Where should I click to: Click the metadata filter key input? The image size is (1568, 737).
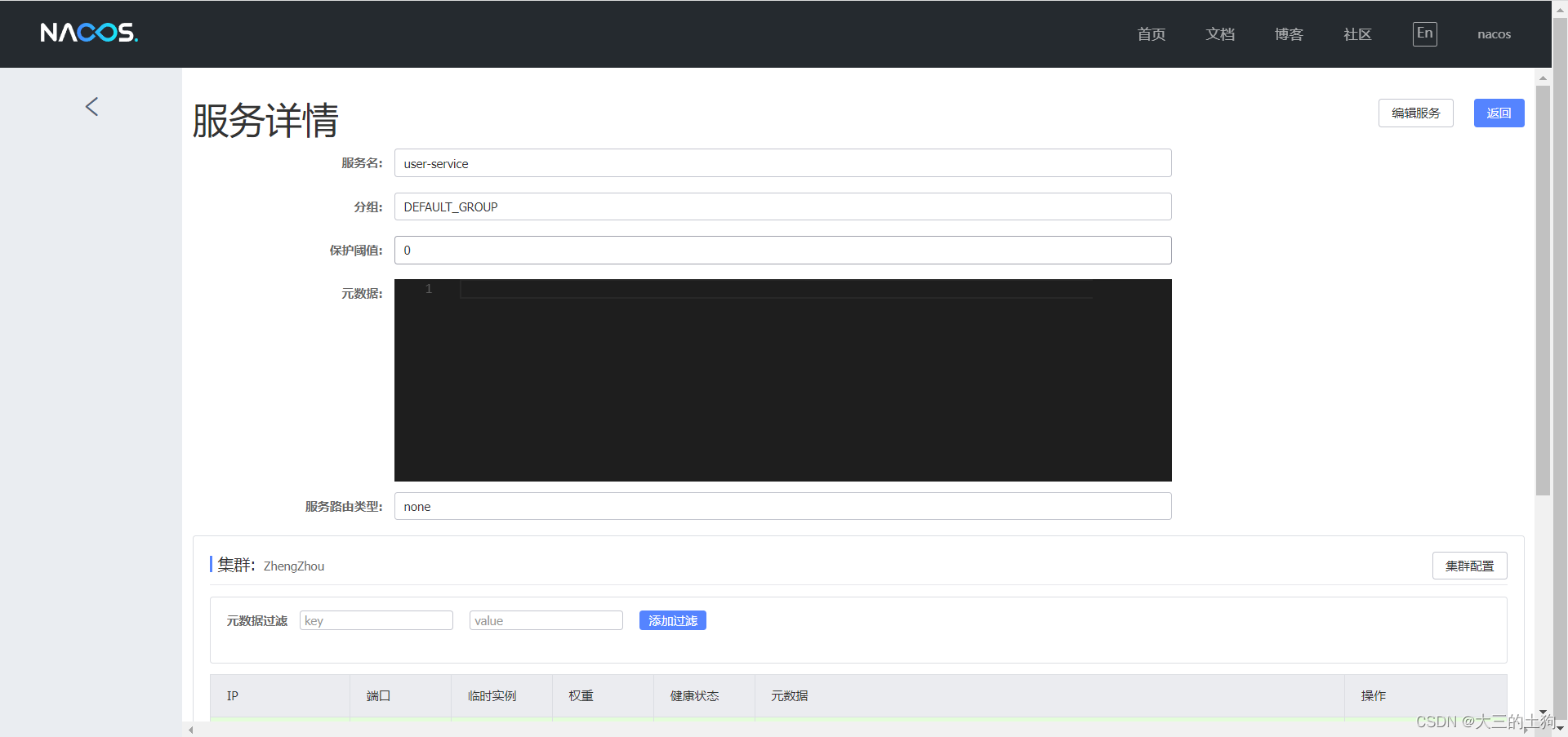pos(376,620)
